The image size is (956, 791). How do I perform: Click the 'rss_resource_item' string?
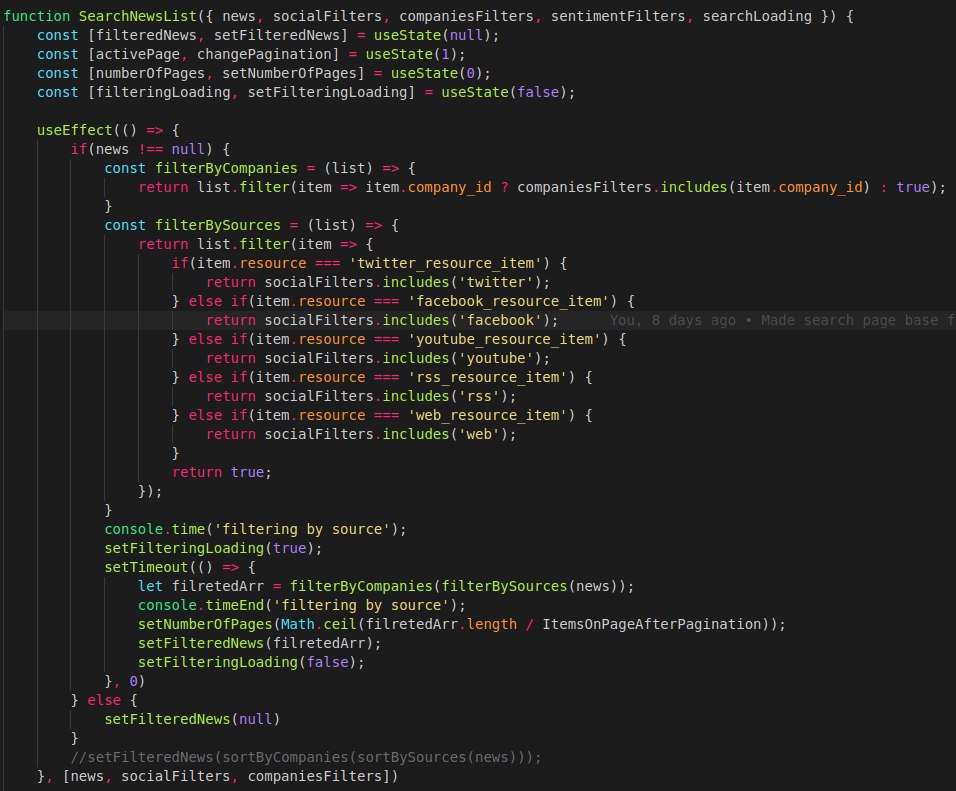(487, 377)
